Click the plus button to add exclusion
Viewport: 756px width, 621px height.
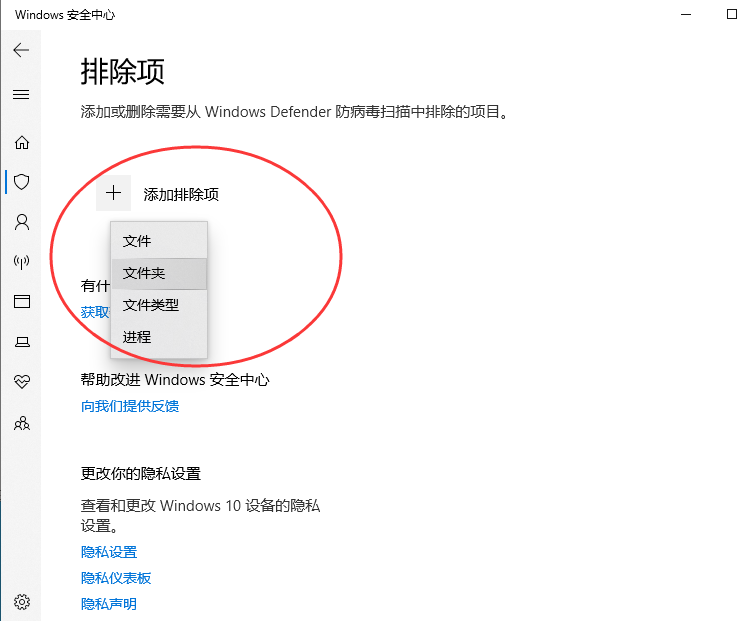(x=113, y=193)
